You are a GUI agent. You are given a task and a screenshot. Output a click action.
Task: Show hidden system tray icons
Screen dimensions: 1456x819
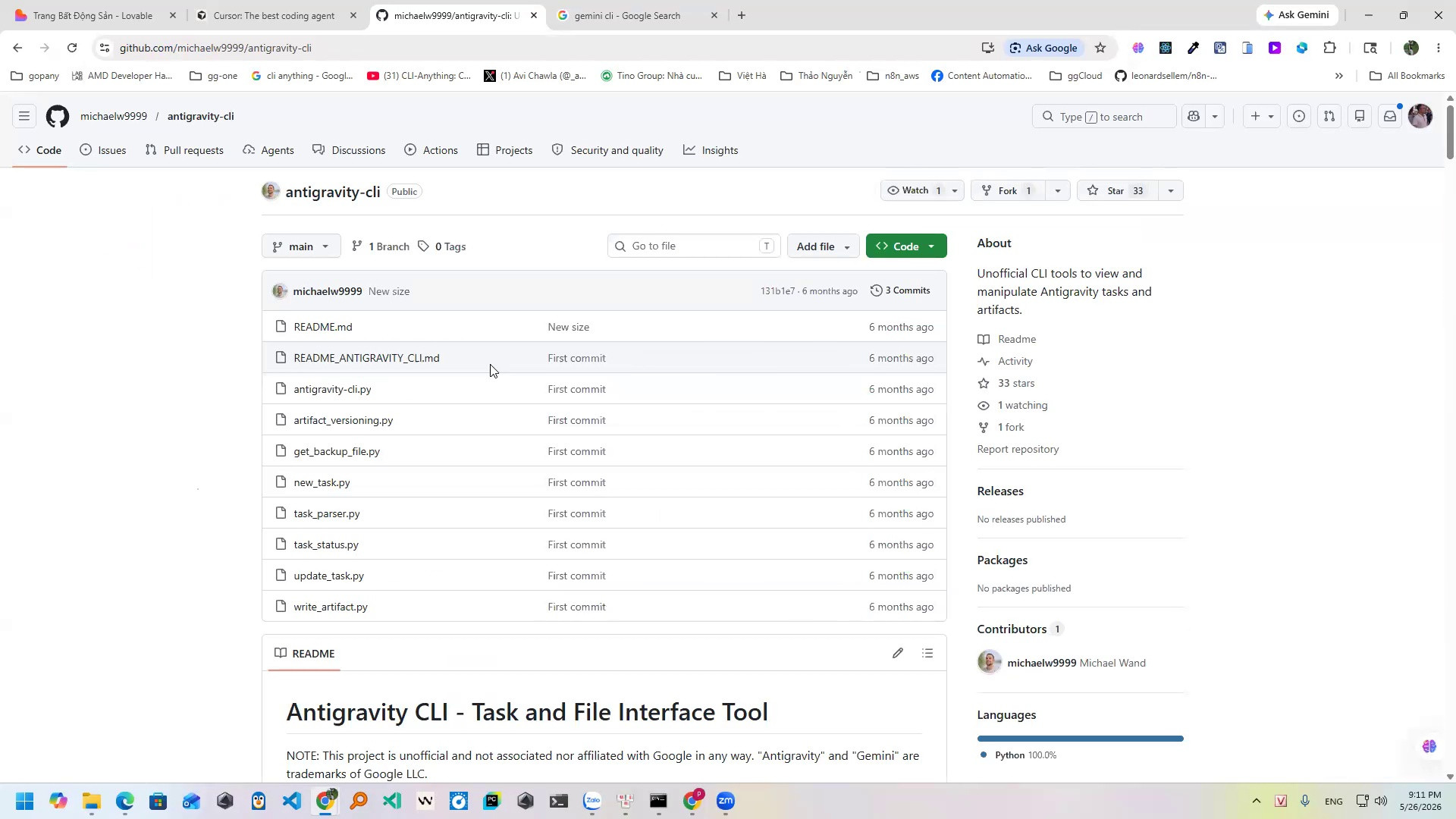coord(1257,802)
